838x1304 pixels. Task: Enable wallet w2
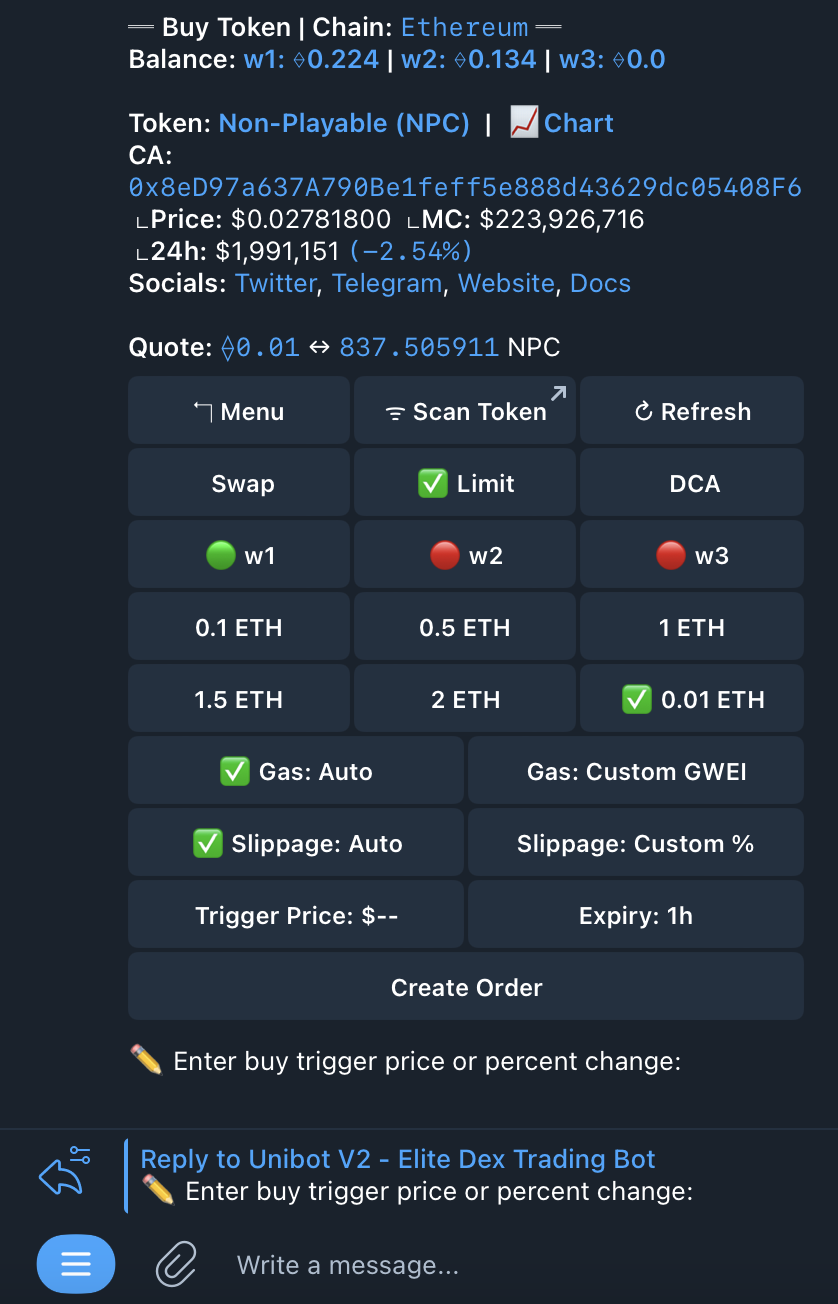point(465,555)
